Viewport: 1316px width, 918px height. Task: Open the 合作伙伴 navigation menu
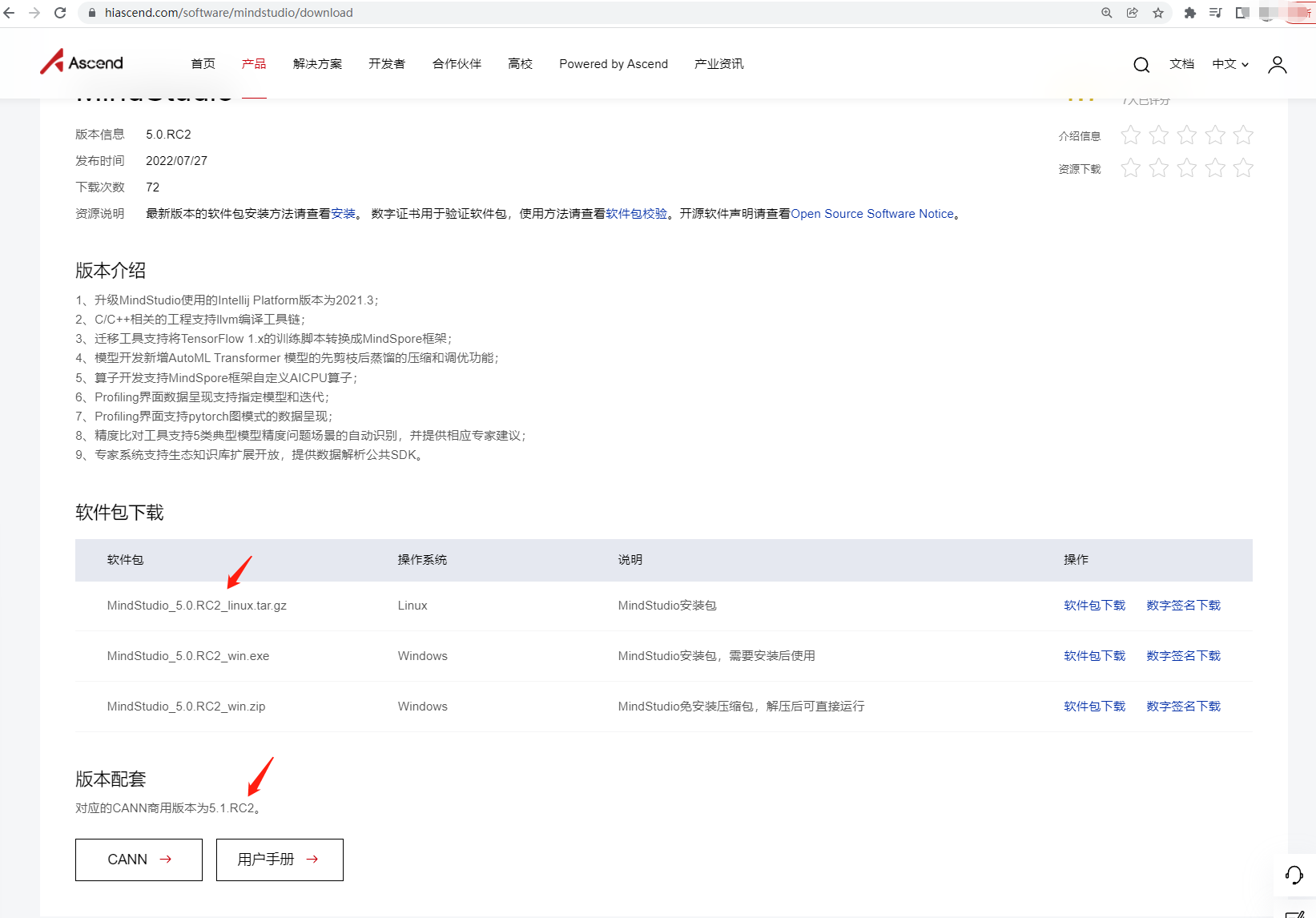click(x=457, y=64)
